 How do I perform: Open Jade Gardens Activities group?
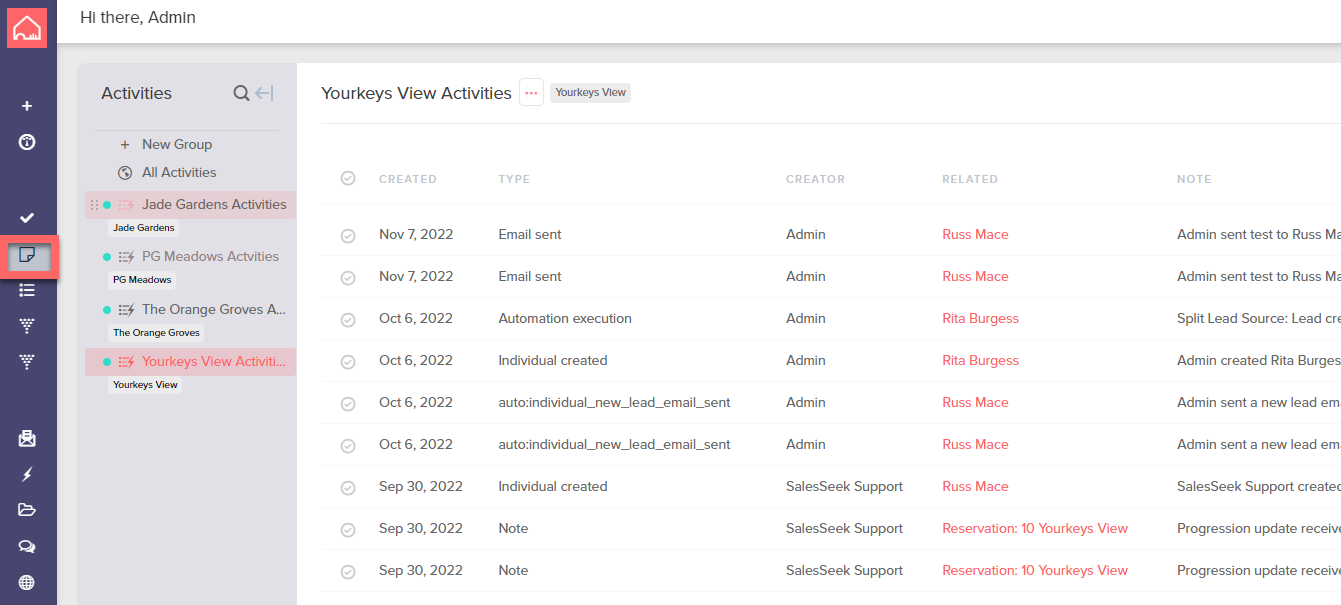point(214,204)
